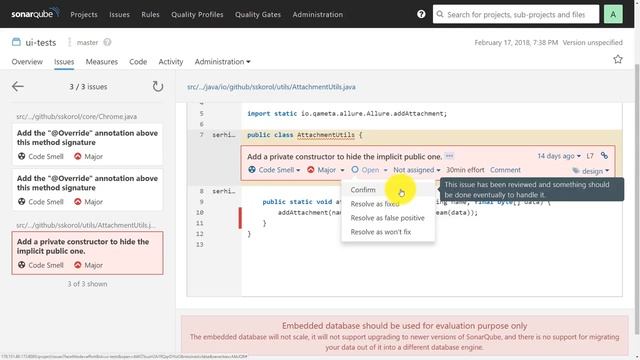Show rule details via ellipsis icon
This screenshot has width=640, height=360.
pos(449,156)
